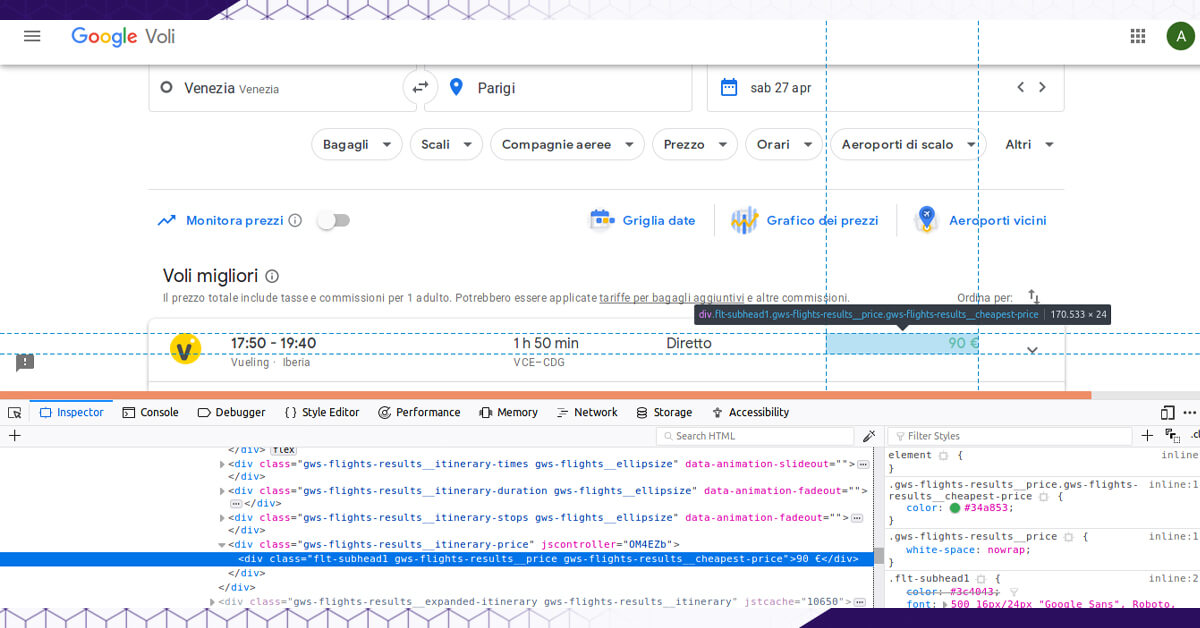This screenshot has height=628, width=1200.
Task: Open the hamburger main menu
Action: click(x=32, y=36)
